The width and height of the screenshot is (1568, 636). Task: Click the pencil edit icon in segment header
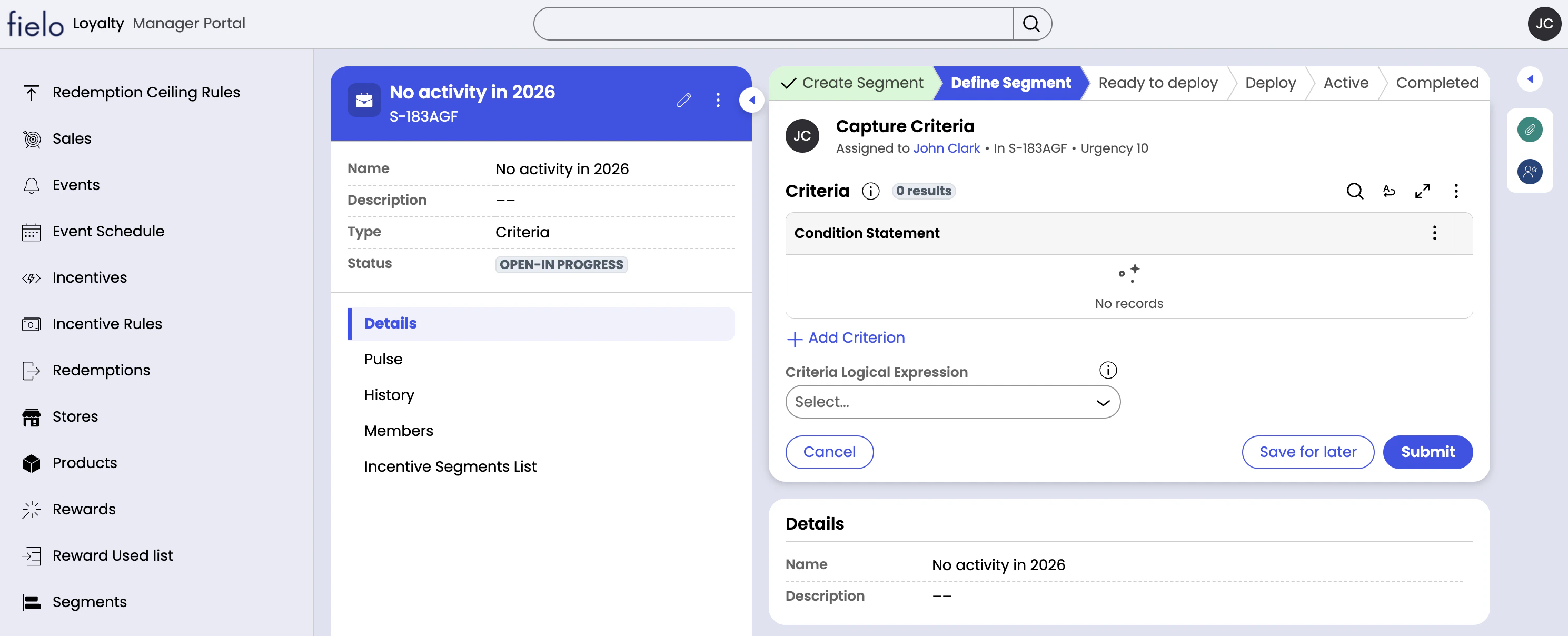(683, 101)
